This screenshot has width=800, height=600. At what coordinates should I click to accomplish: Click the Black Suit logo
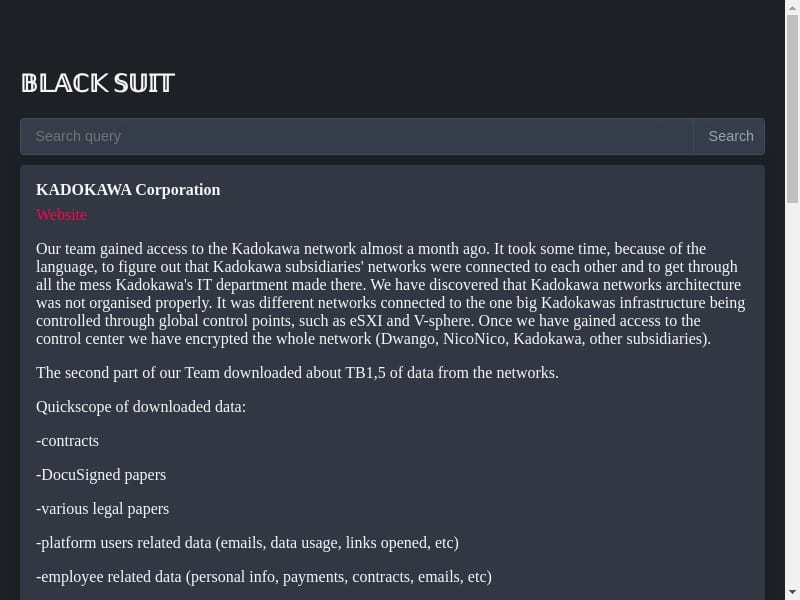98,83
